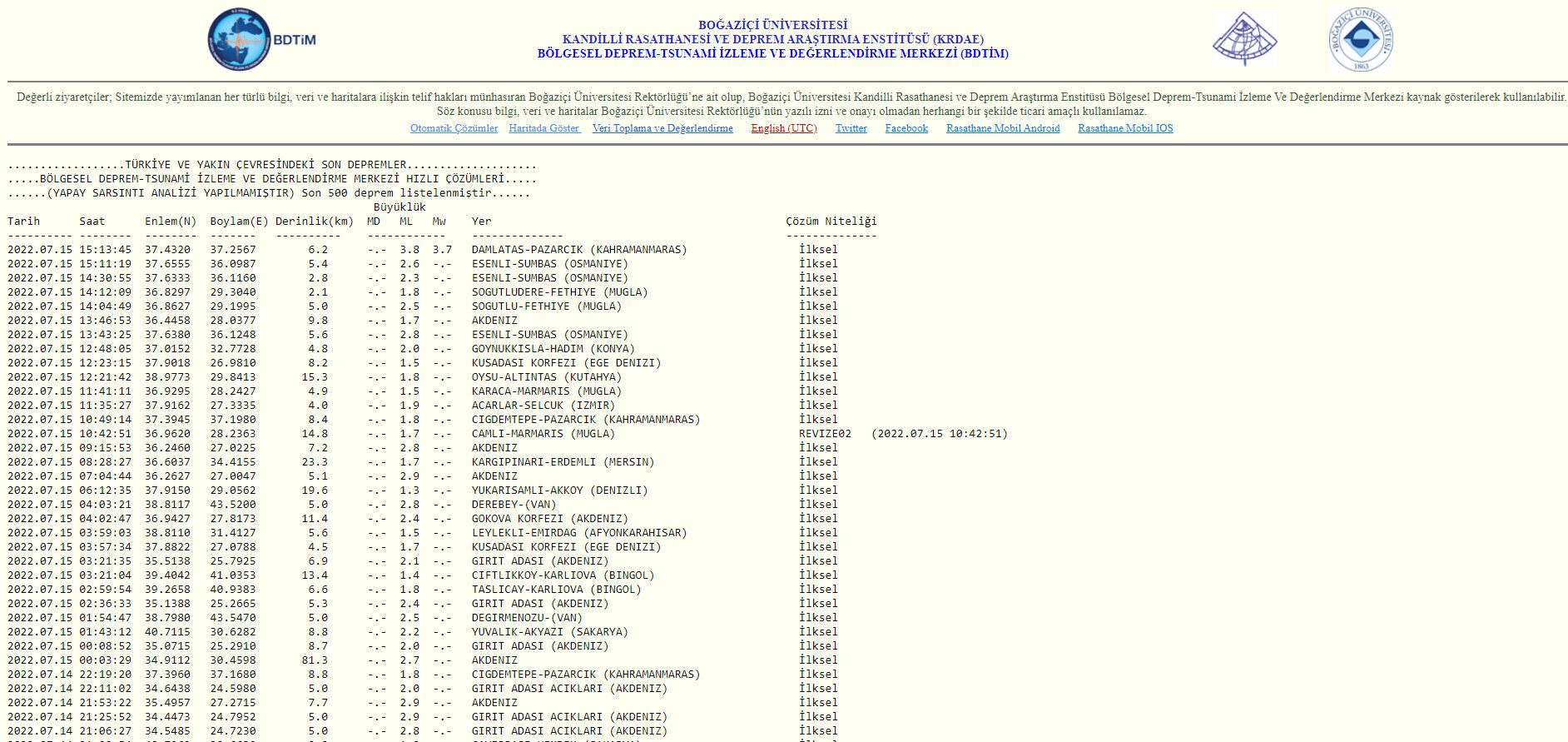Click latitude value 40.7115
The height and width of the screenshot is (742, 1568).
[x=167, y=632]
